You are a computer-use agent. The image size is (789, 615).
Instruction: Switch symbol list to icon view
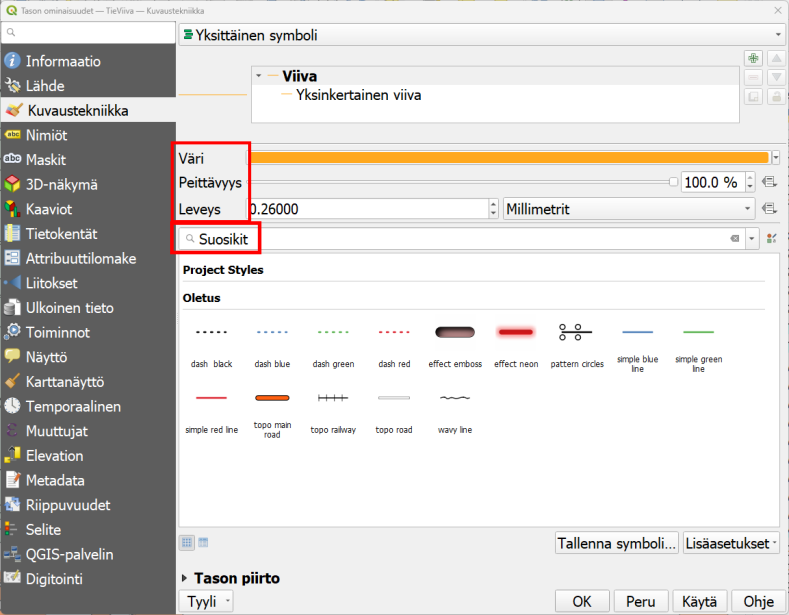click(187, 543)
